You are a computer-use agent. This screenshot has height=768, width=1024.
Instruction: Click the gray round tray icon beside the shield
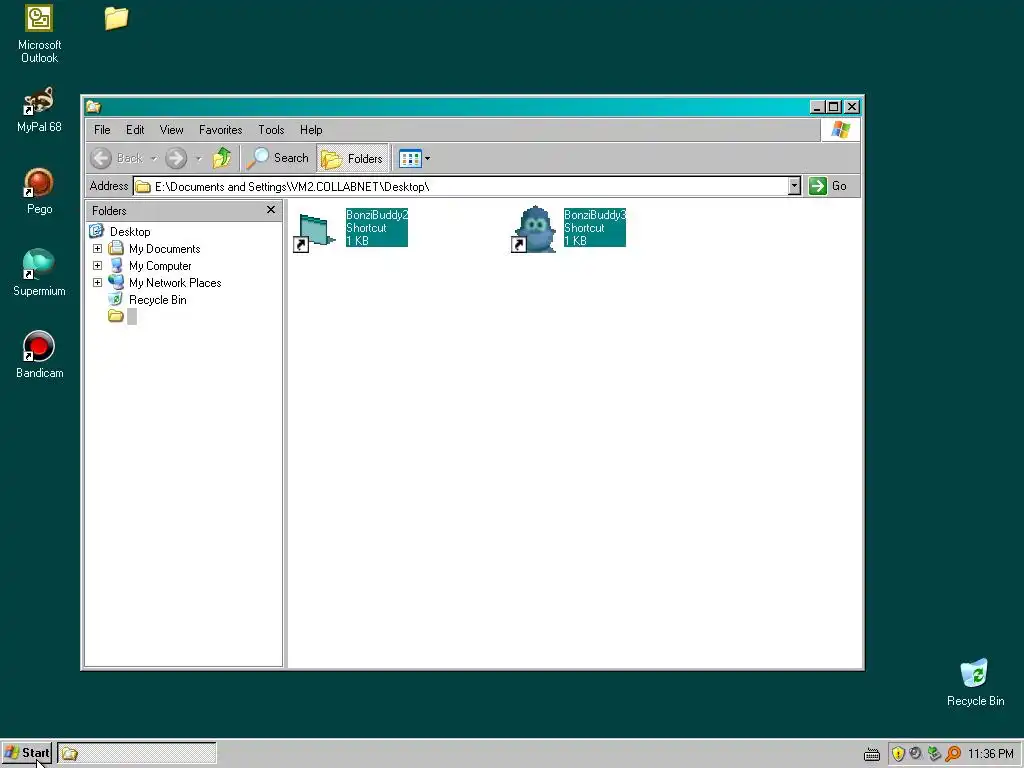pos(916,754)
